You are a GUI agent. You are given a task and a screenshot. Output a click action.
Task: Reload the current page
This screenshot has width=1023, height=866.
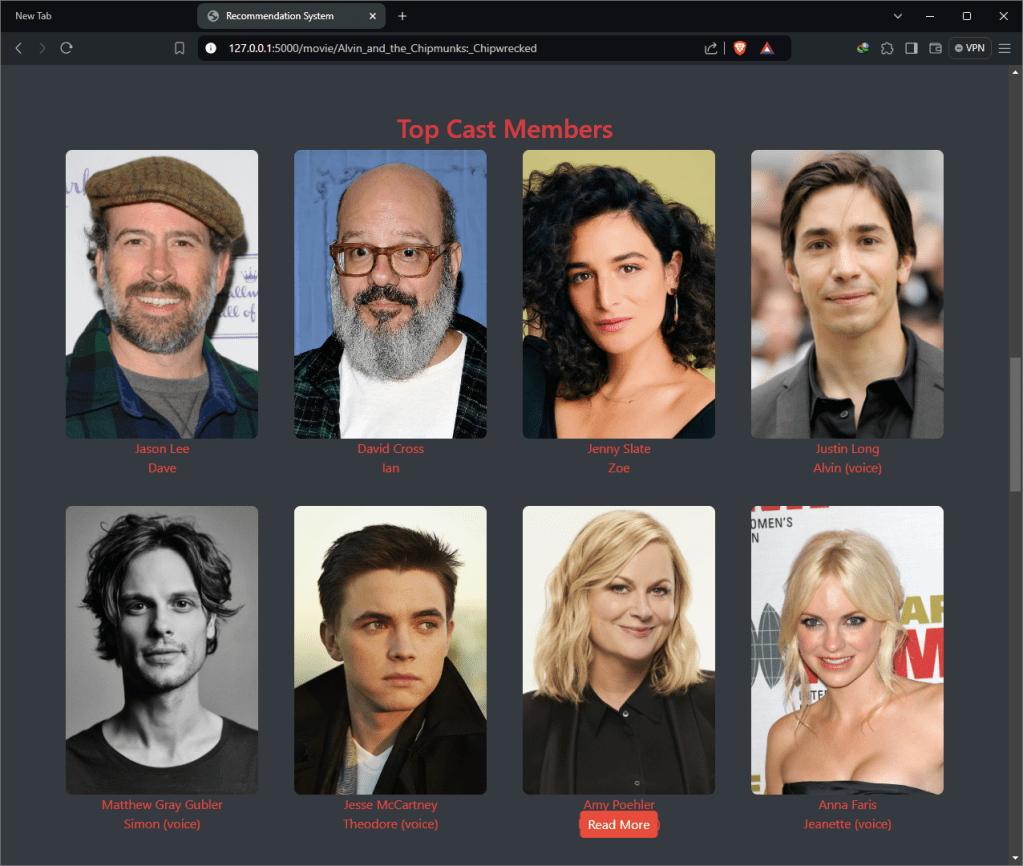(x=66, y=48)
